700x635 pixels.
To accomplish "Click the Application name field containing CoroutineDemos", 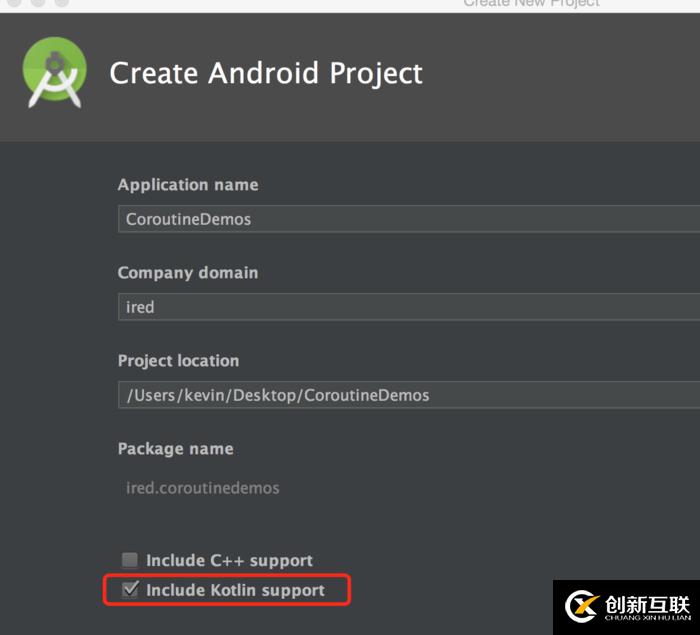I will 409,219.
